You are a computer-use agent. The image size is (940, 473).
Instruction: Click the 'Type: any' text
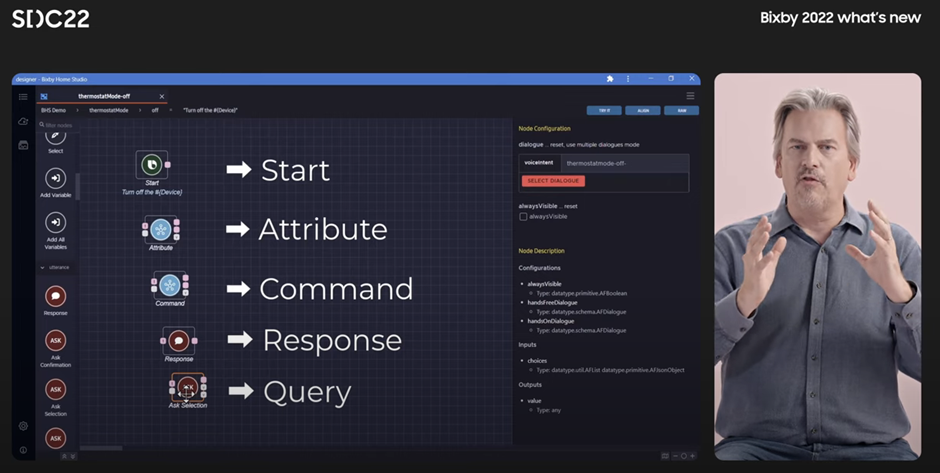point(549,411)
